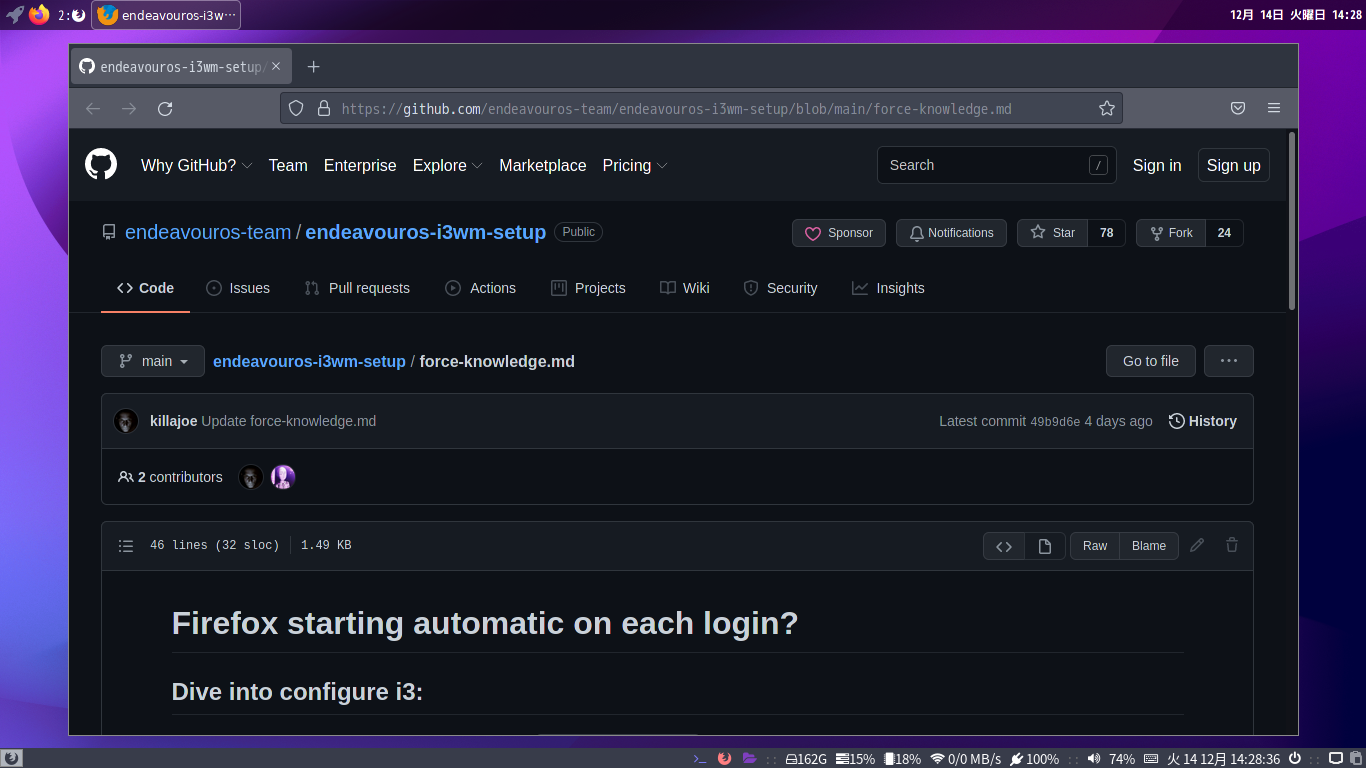1366x768 pixels.
Task: Click the site security lock icon
Action: 322,108
